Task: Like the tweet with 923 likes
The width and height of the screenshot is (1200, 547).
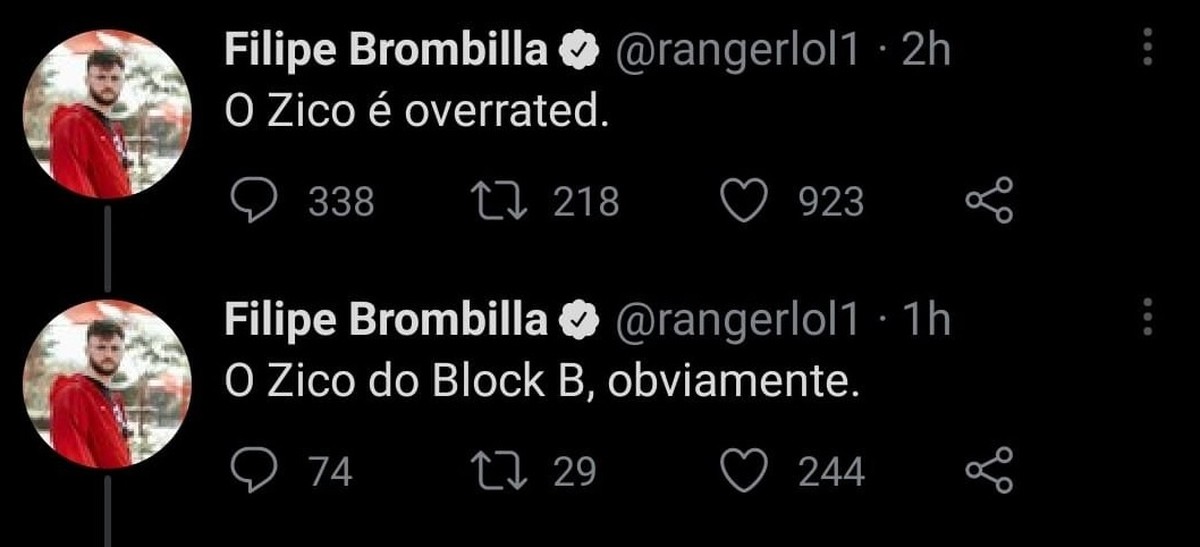Action: tap(742, 202)
